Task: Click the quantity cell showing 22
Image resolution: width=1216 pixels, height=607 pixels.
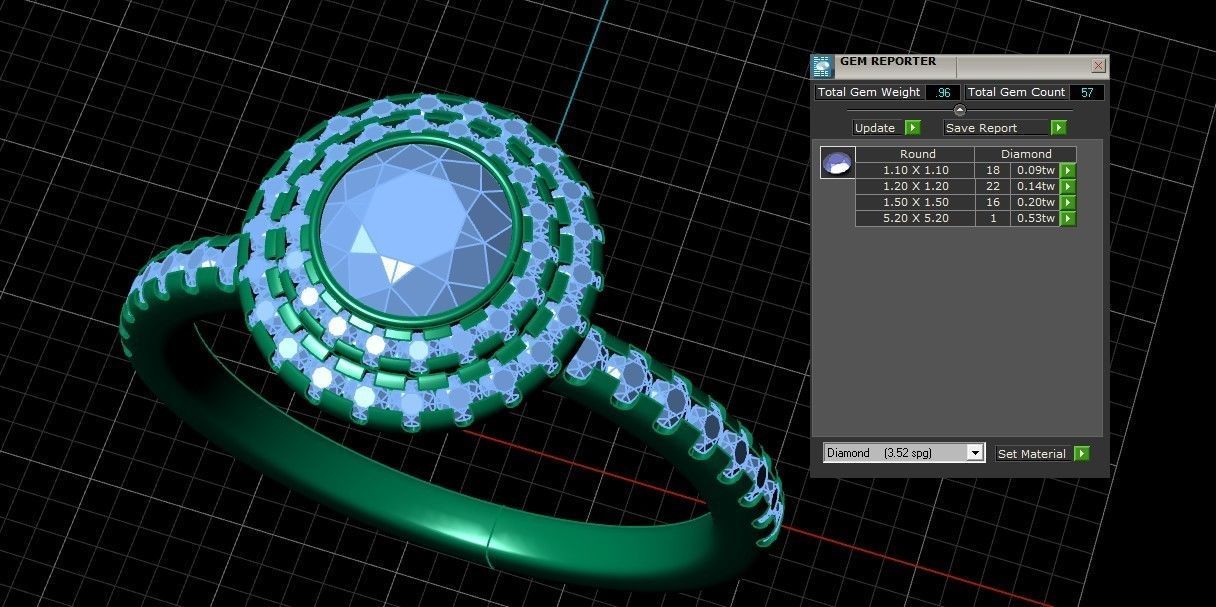Action: pos(993,186)
